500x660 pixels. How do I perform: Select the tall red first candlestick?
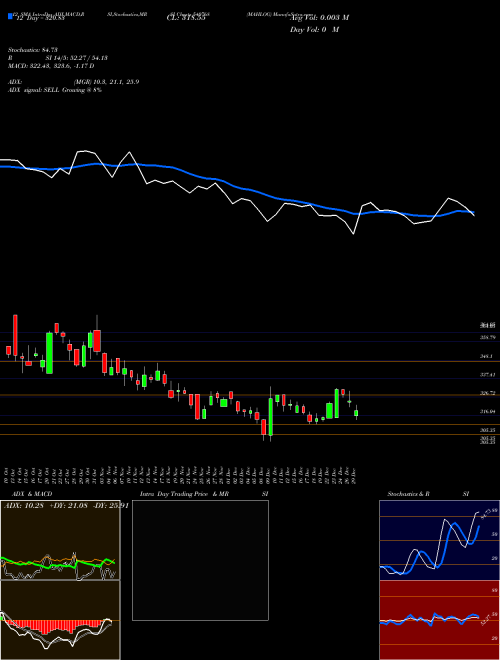[16, 335]
